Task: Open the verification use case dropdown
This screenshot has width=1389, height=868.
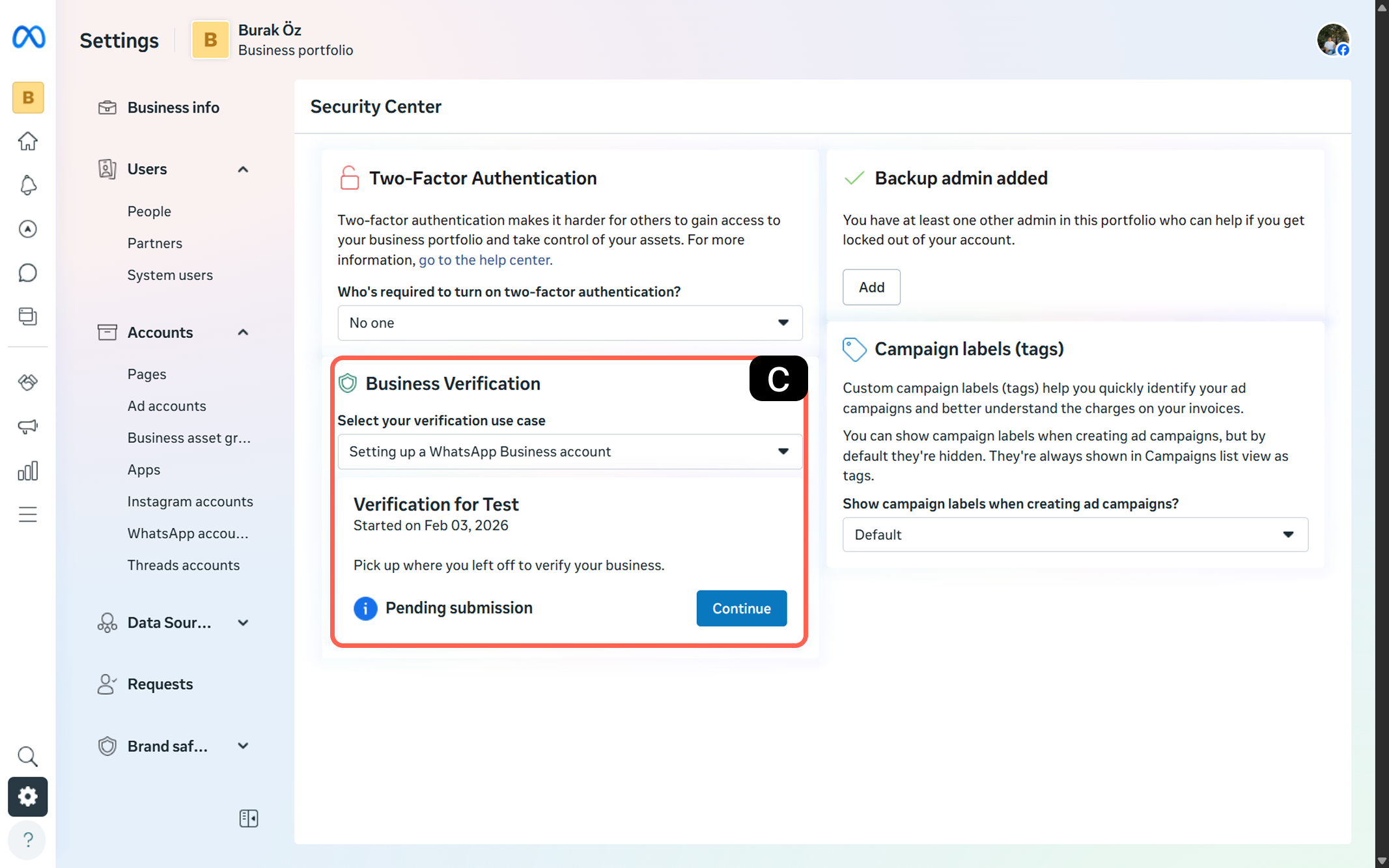Action: (x=570, y=452)
